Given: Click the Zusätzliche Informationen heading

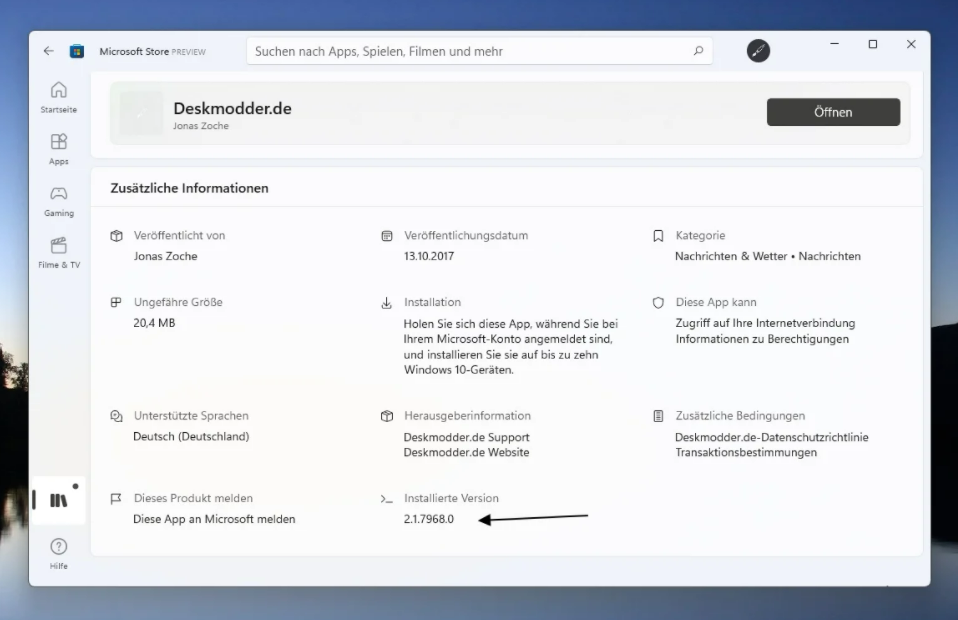Looking at the screenshot, I should click(189, 188).
